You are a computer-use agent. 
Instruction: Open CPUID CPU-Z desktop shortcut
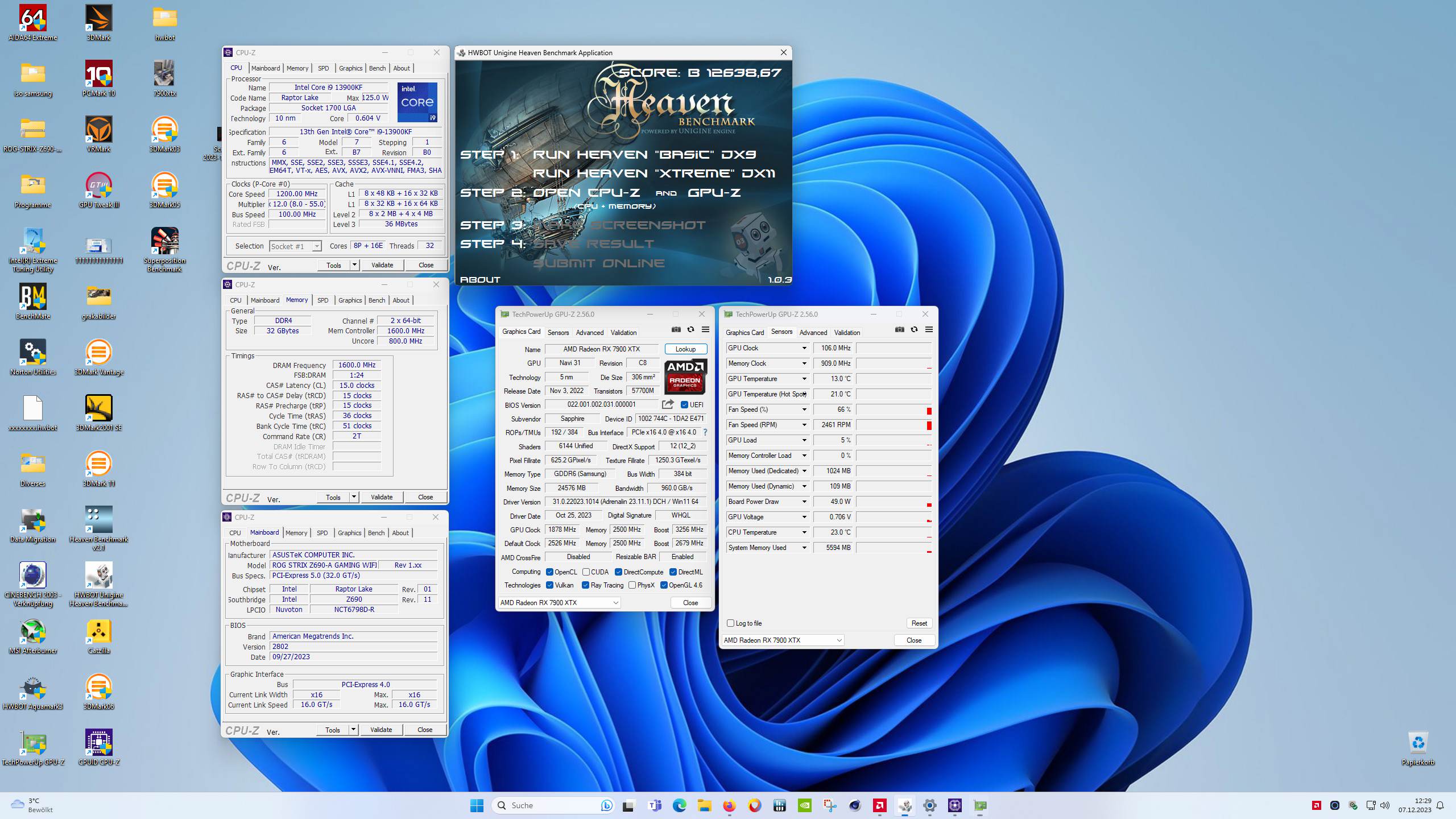(98, 747)
